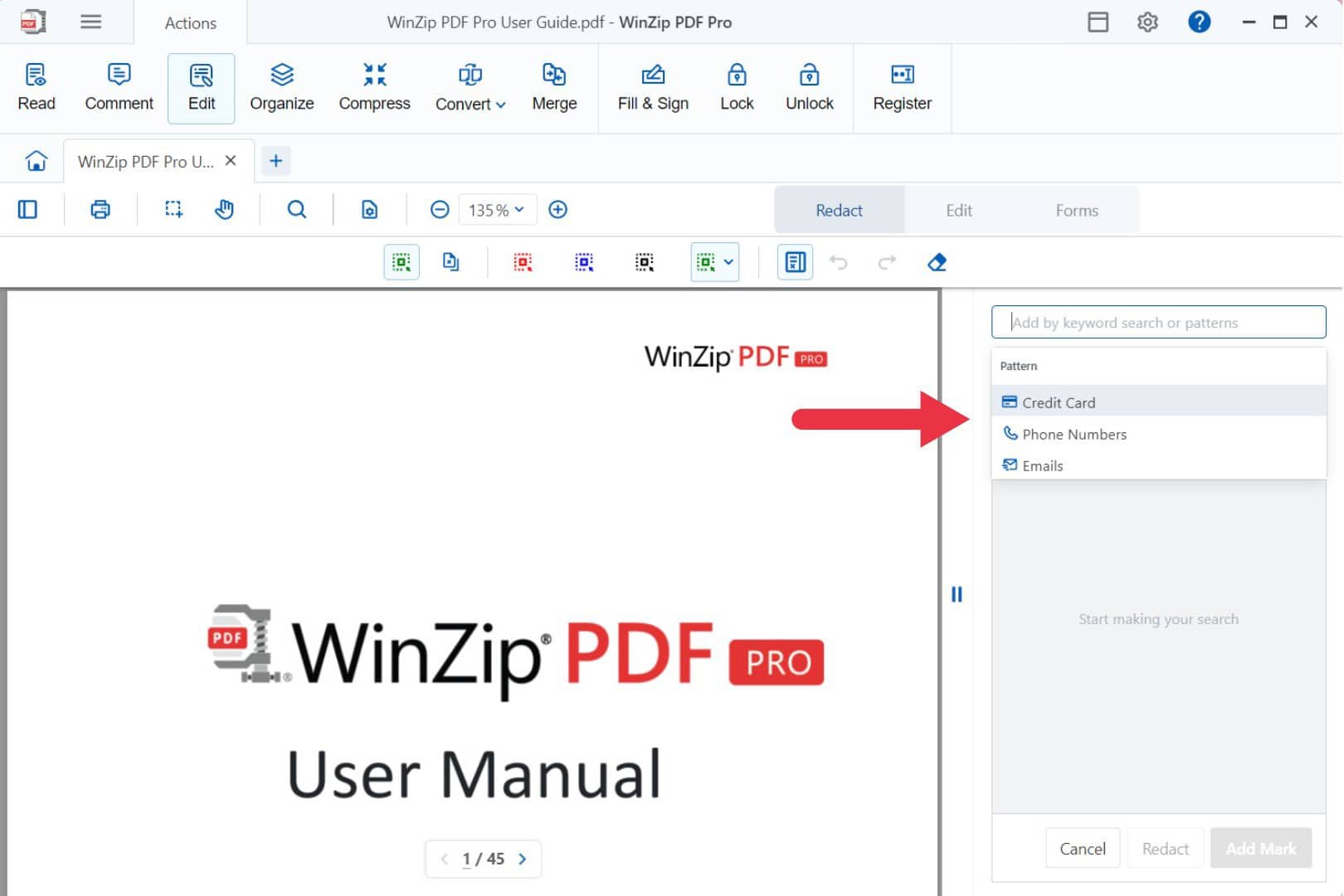Viewport: 1344px width, 896px height.
Task: Click the page number 1 field
Action: click(467, 859)
